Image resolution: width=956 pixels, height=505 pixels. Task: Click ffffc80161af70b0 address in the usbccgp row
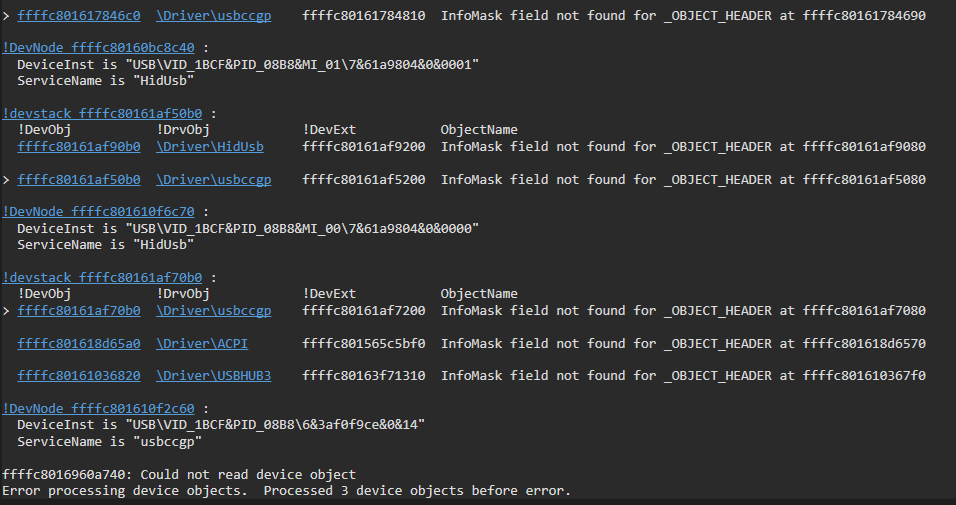click(79, 311)
